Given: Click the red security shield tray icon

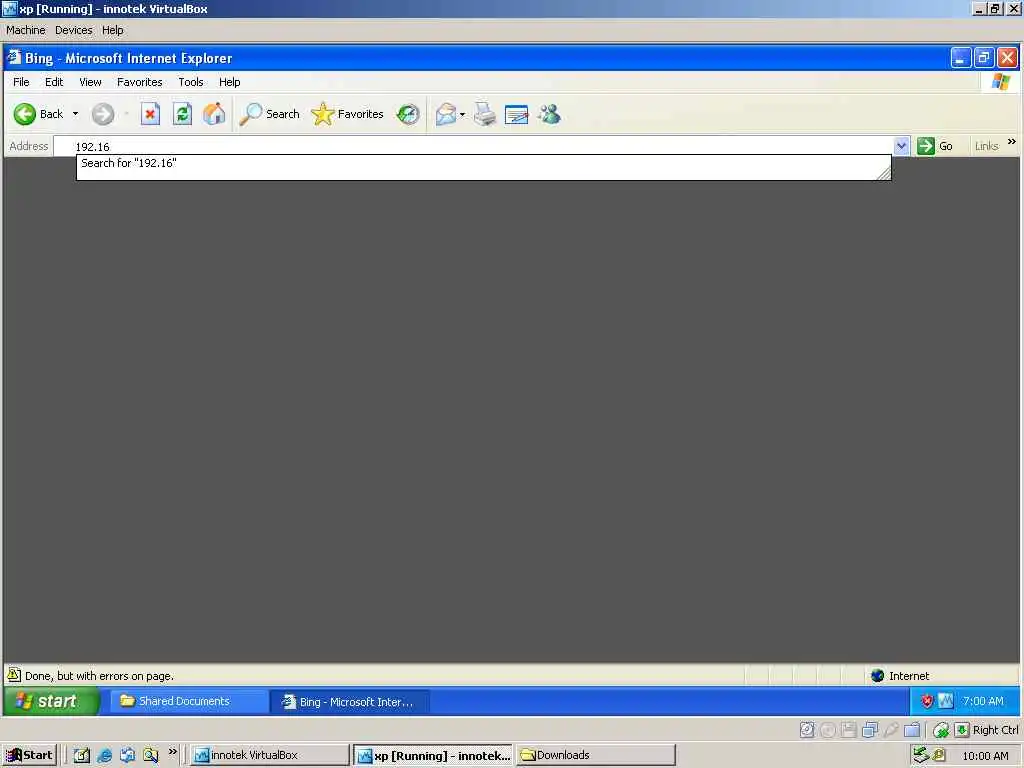Looking at the screenshot, I should [x=927, y=701].
